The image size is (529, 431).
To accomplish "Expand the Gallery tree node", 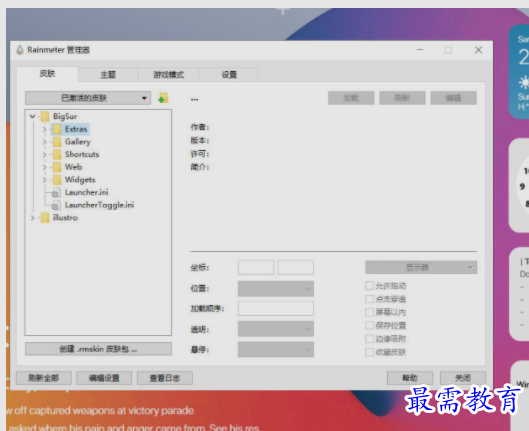I will click(x=44, y=142).
